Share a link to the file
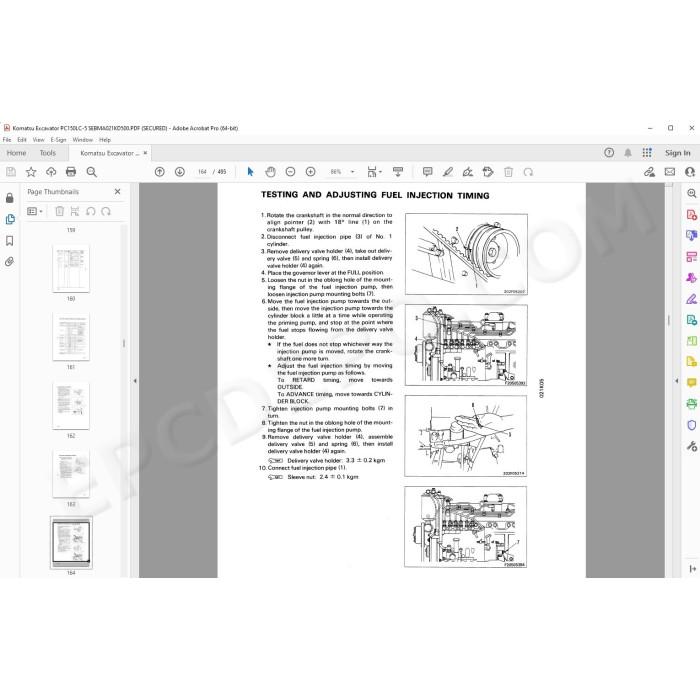 (650, 172)
